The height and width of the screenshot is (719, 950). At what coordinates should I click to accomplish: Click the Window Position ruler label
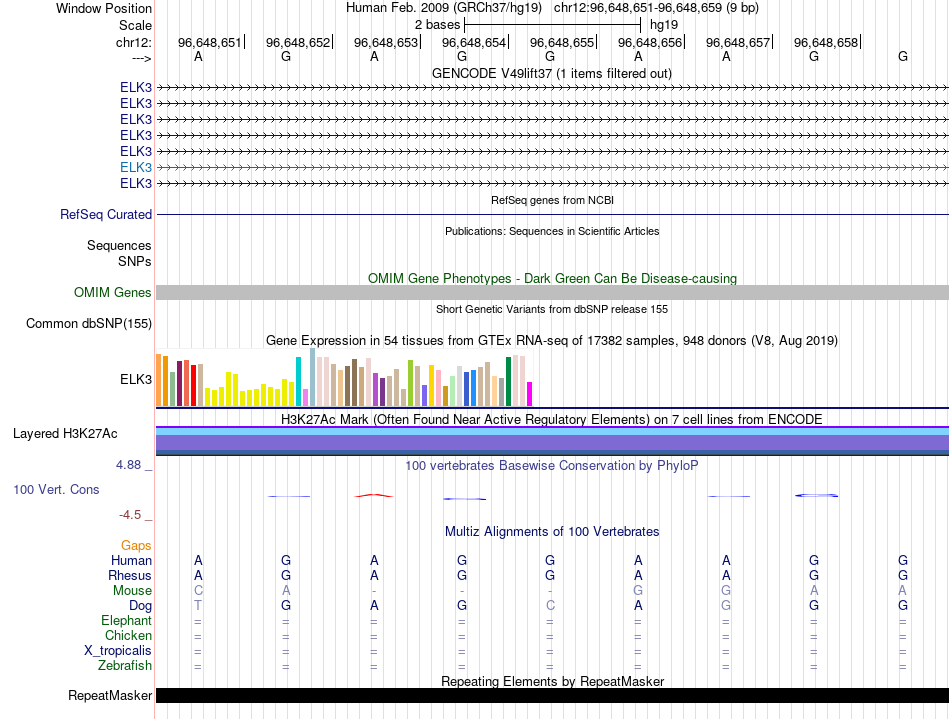(104, 8)
